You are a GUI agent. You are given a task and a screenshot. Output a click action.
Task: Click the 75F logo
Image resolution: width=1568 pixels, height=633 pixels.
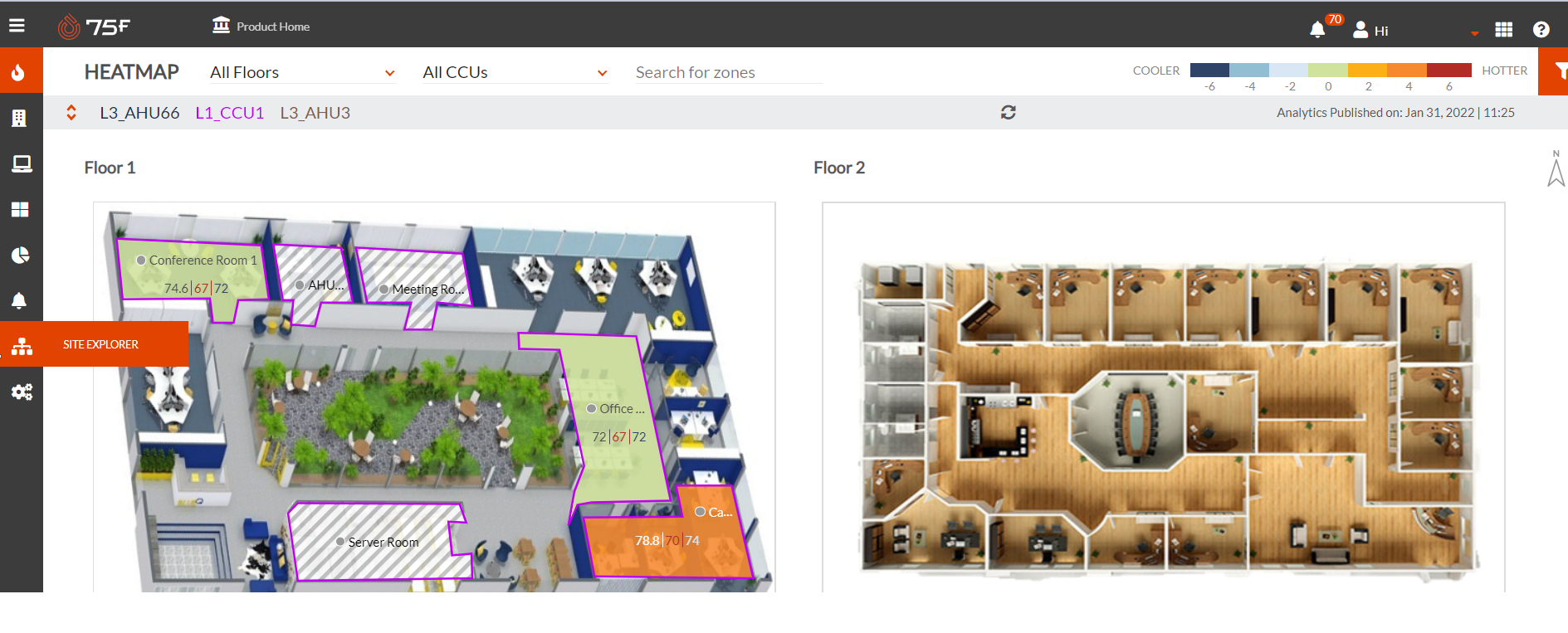(94, 27)
